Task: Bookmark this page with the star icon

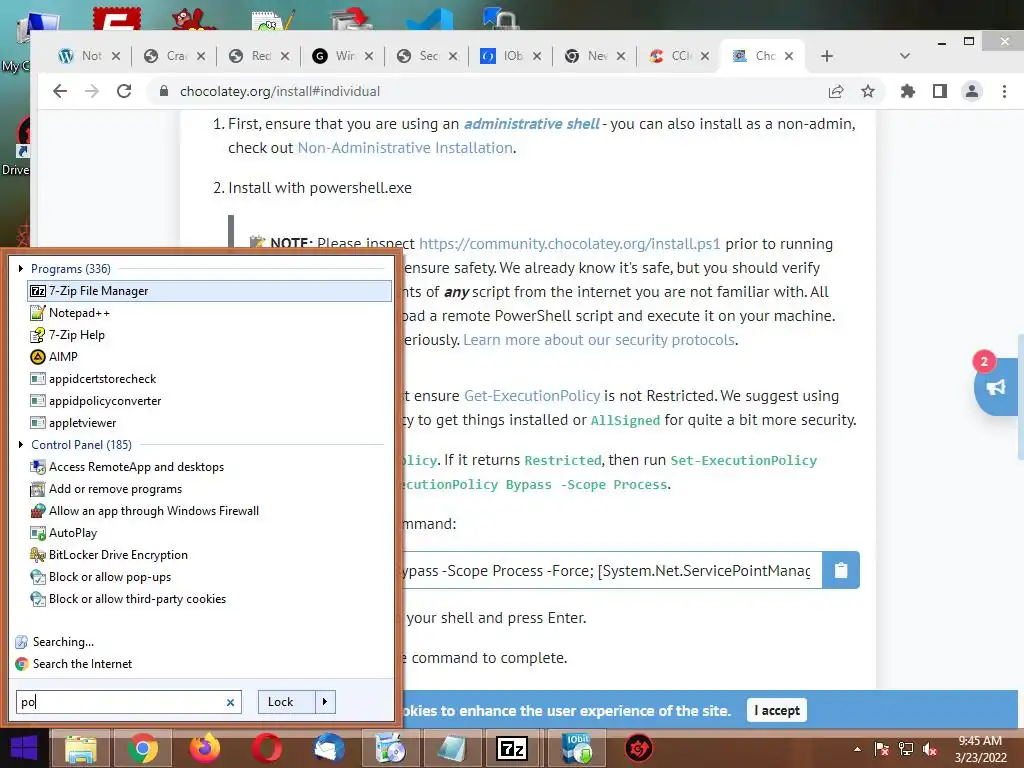Action: pyautogui.click(x=868, y=91)
